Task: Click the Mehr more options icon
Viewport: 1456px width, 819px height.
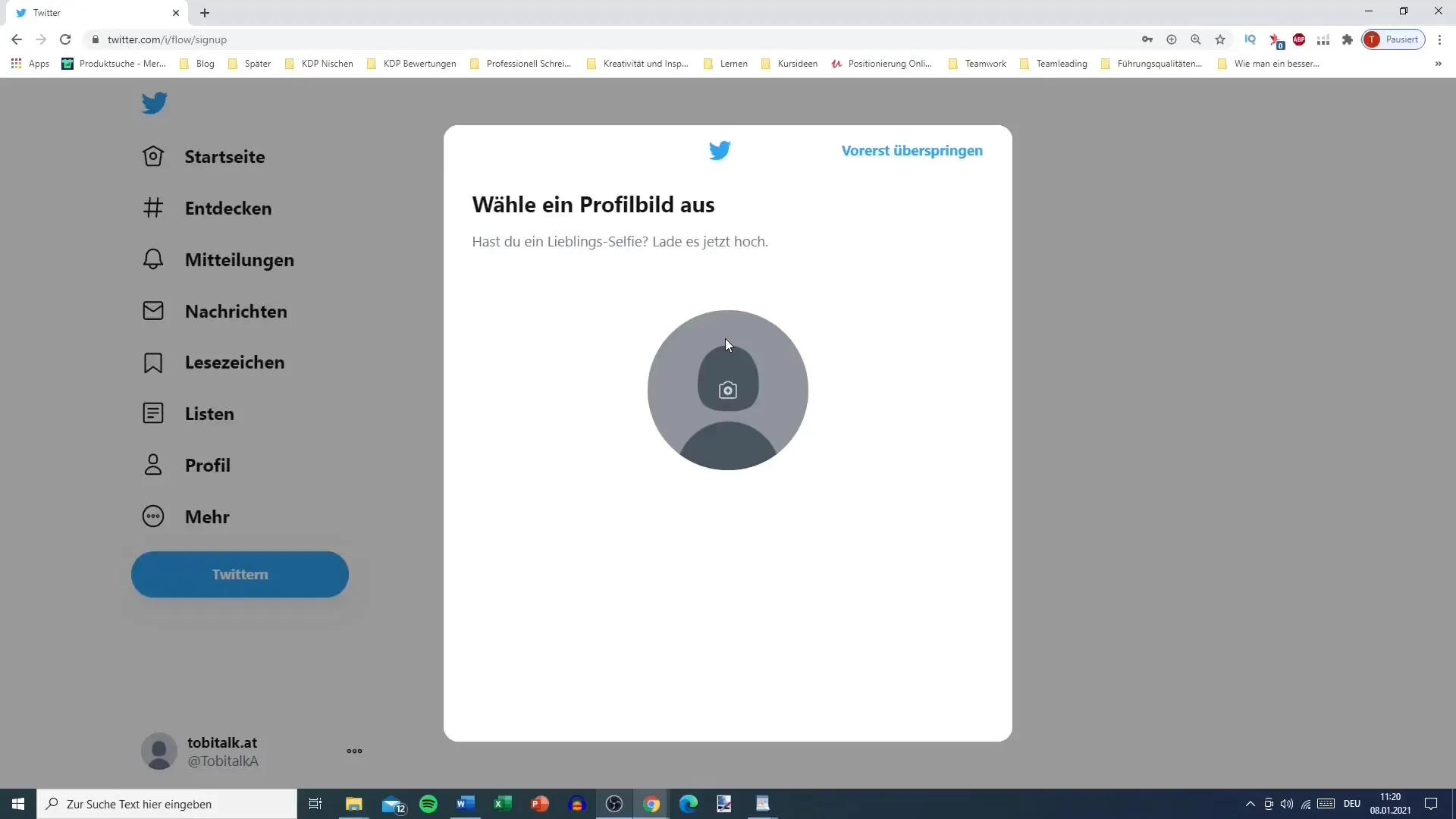Action: (153, 516)
